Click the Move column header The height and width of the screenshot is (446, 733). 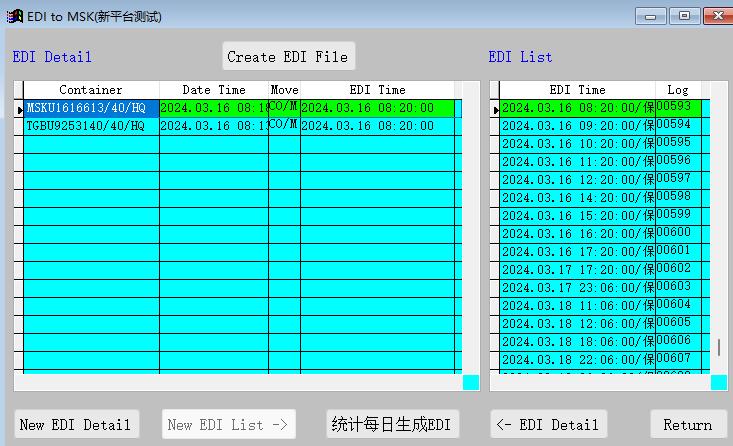(x=284, y=90)
